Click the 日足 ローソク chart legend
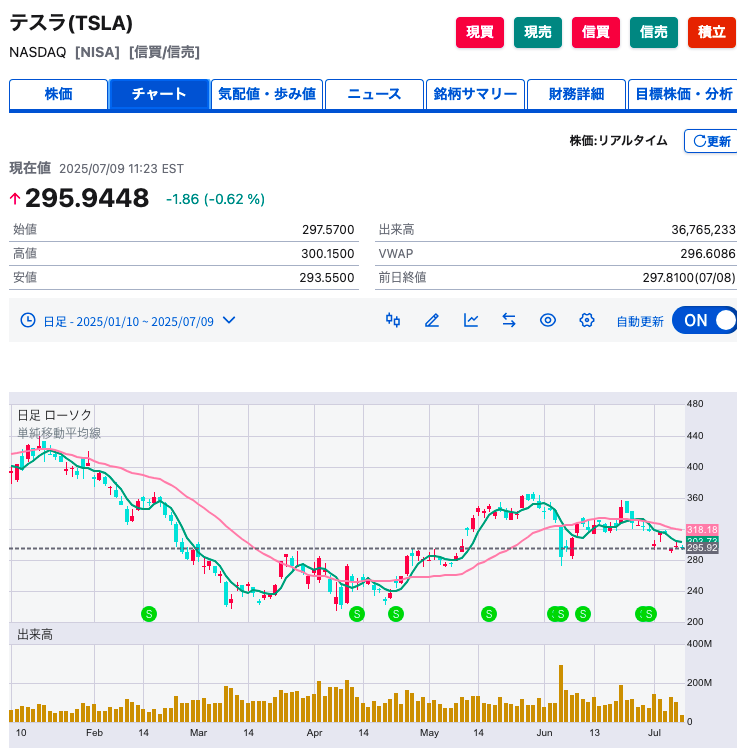Screen dimensions: 737x748 point(54,415)
